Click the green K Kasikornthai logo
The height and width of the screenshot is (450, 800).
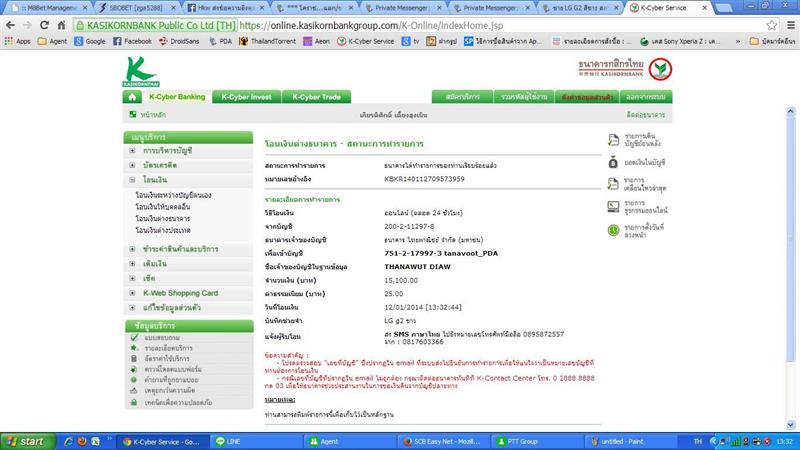141,71
